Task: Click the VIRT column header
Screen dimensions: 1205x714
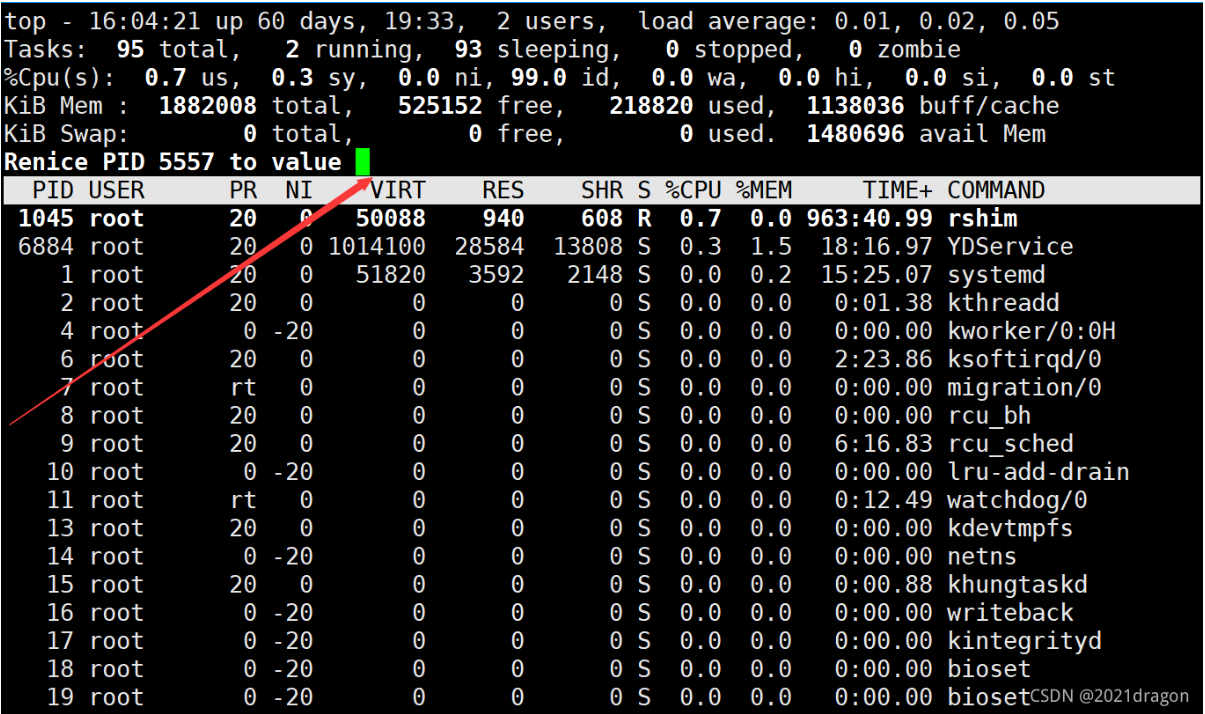Action: click(398, 190)
